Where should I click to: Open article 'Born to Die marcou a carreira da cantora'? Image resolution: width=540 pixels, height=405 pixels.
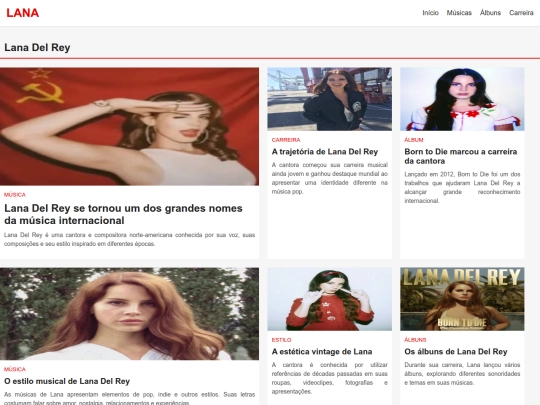461,156
